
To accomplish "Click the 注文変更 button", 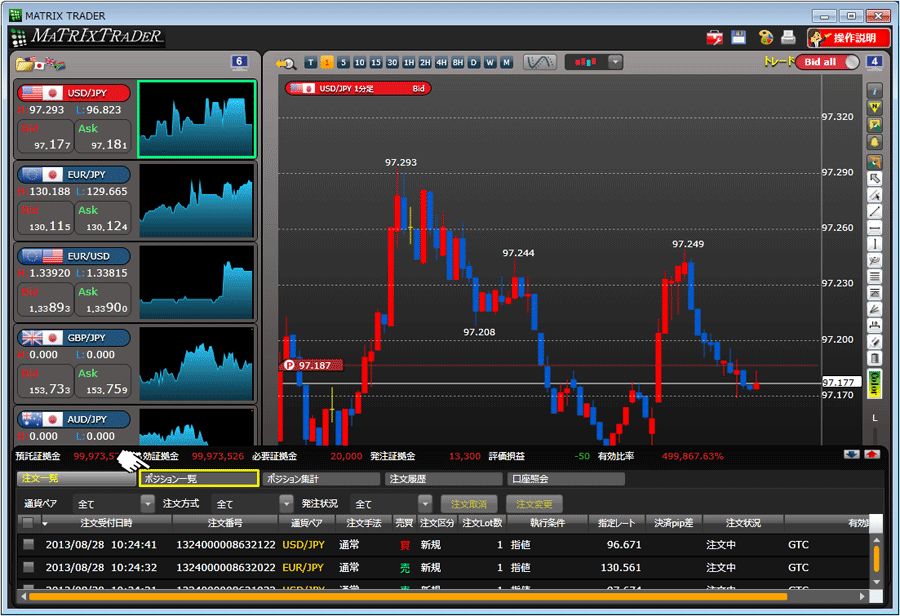I will [x=534, y=504].
